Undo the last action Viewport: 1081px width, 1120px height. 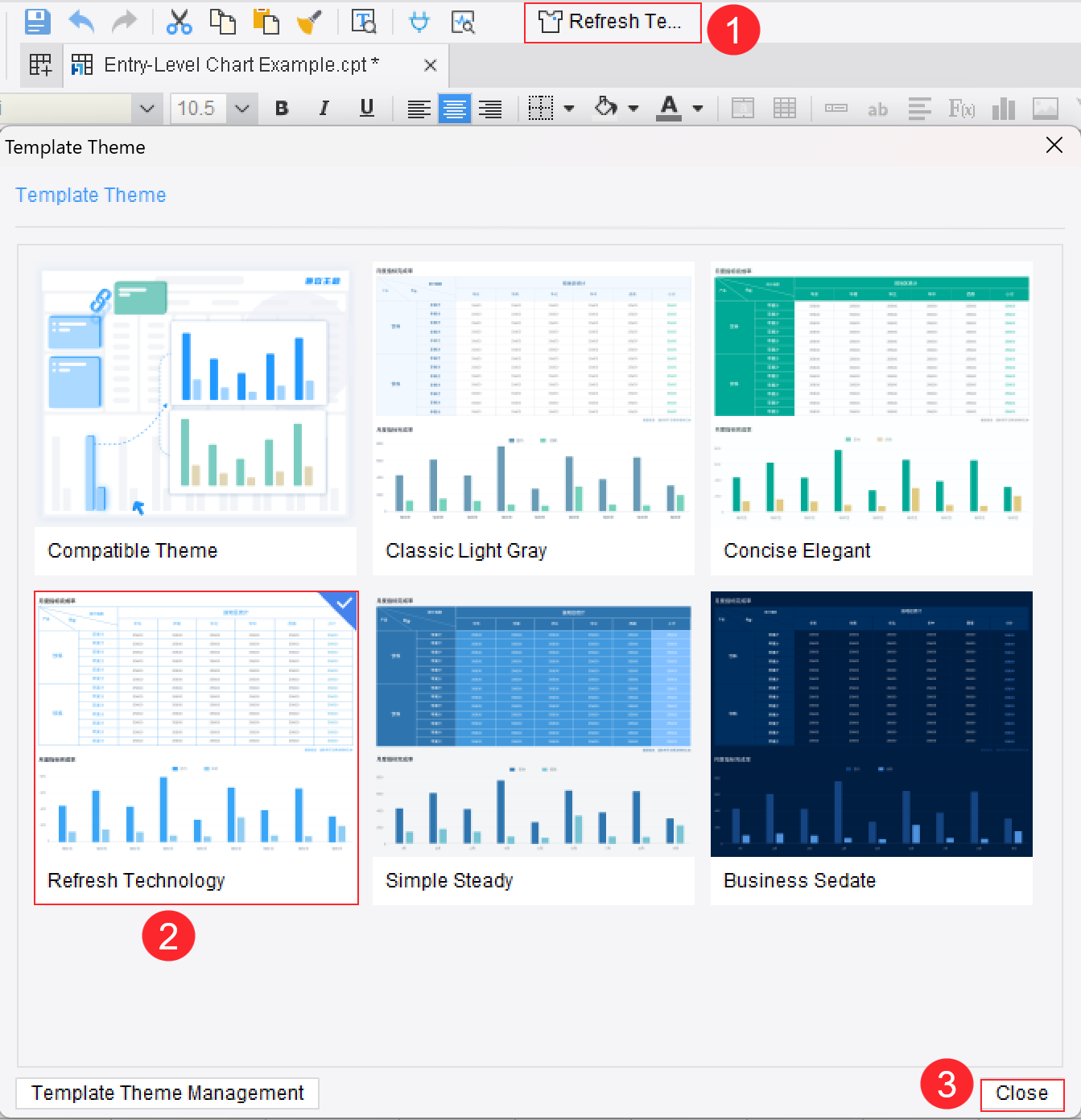(81, 22)
